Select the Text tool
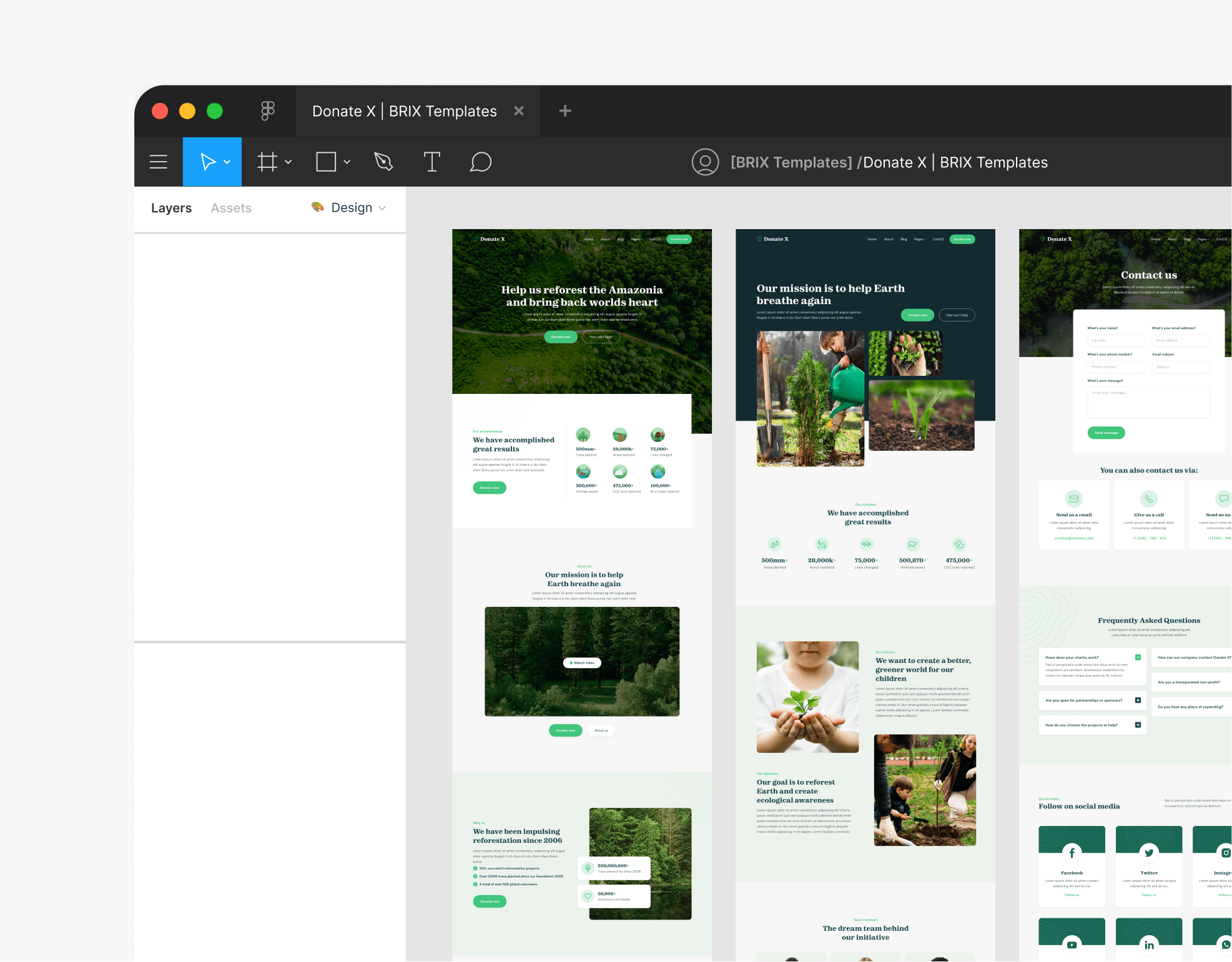 (431, 162)
